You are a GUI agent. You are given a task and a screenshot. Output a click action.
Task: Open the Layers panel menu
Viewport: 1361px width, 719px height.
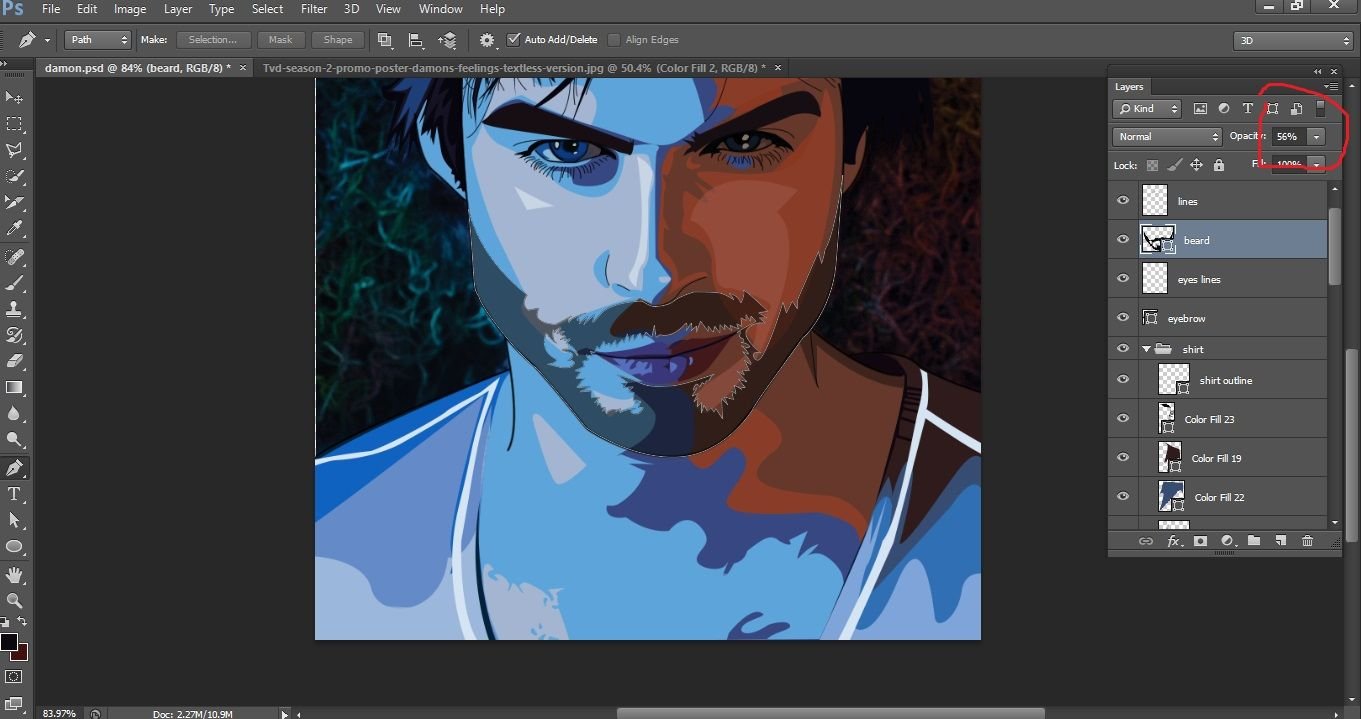1332,87
